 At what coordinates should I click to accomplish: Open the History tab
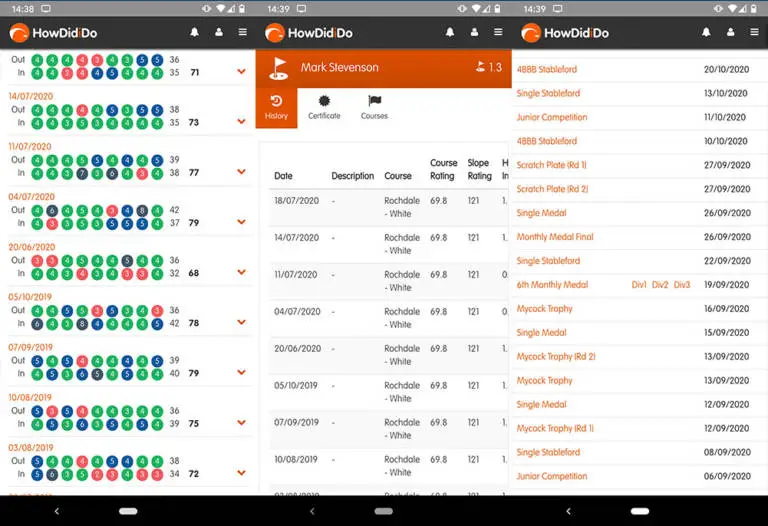(276, 108)
